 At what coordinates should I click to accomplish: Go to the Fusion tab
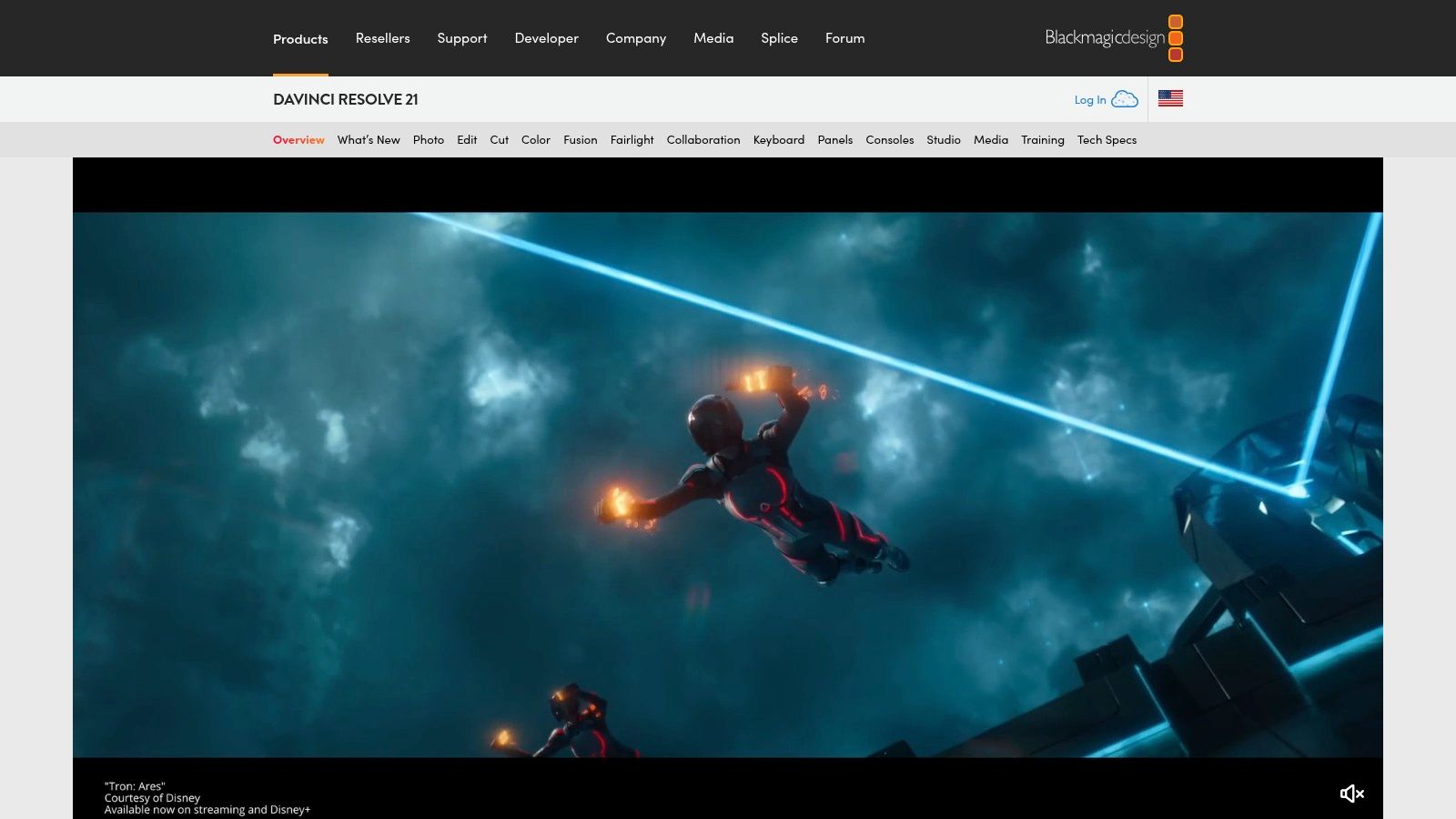(581, 140)
